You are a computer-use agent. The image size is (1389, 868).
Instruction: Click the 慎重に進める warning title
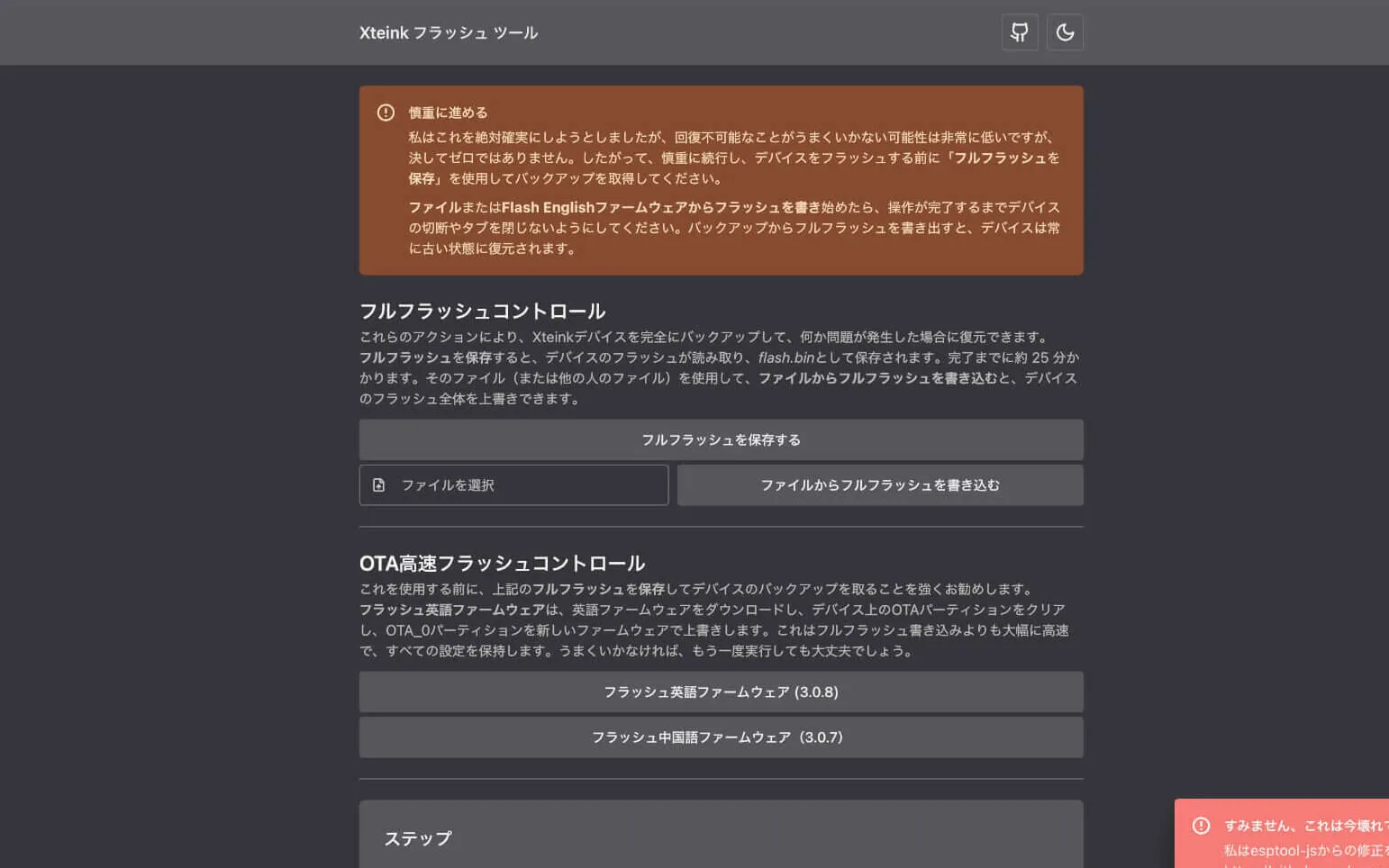pos(448,113)
